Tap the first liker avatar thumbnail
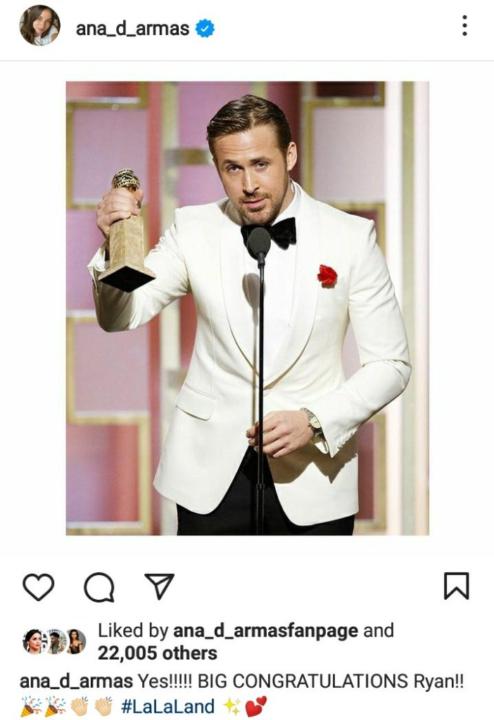 pos(35,641)
